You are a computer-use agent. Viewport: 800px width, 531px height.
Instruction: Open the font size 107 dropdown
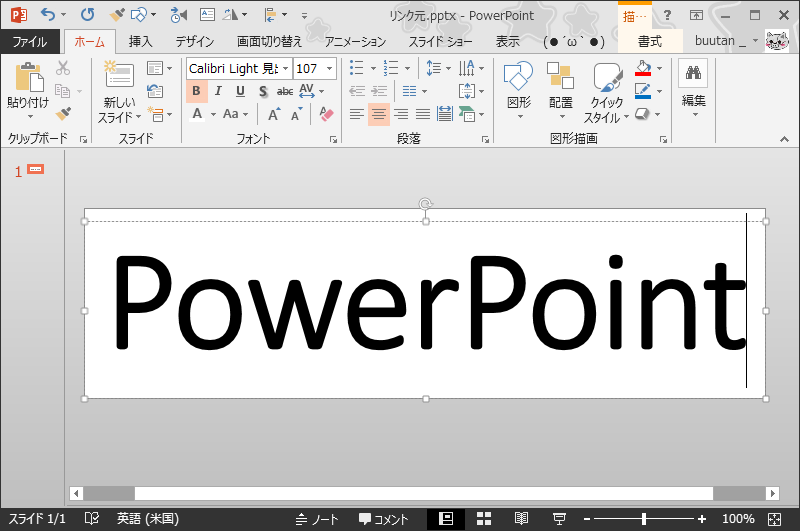(330, 68)
